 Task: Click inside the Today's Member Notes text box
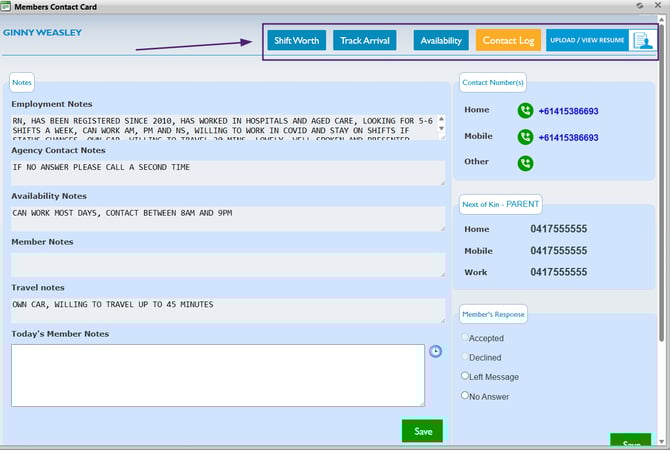[x=218, y=375]
